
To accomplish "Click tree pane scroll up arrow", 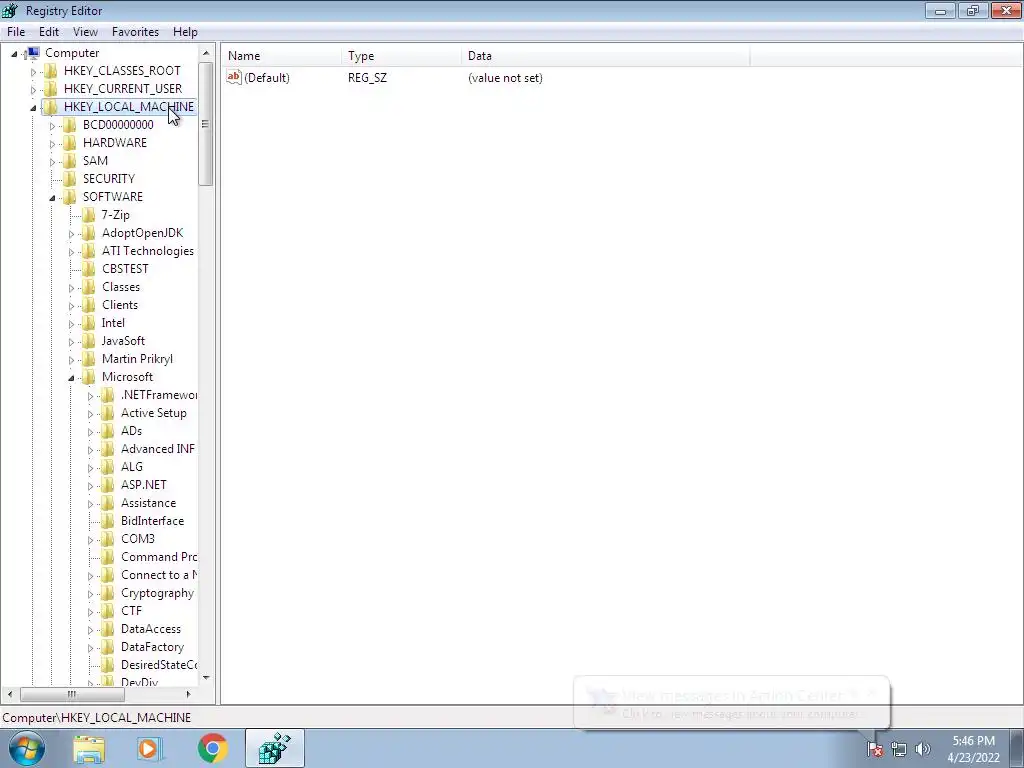I will point(206,53).
